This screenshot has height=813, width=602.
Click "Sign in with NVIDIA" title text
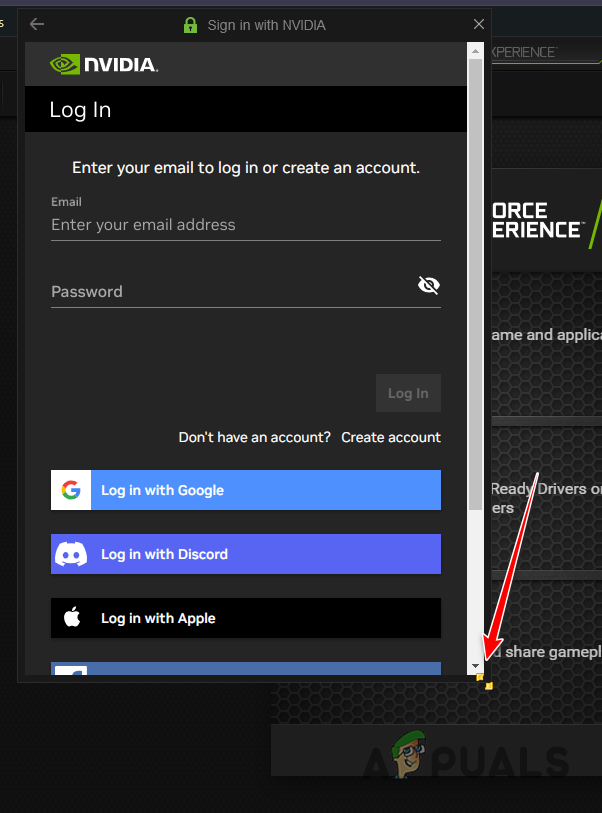[267, 25]
